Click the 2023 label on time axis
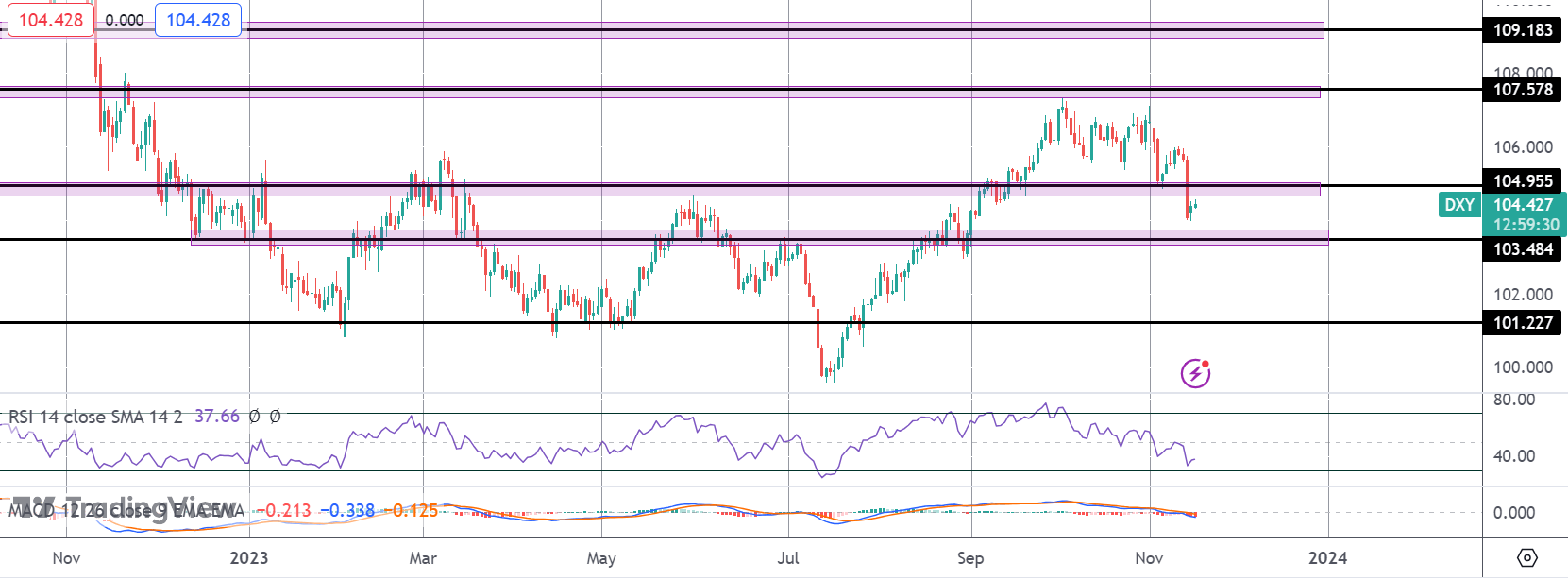This screenshot has width=1568, height=580. tap(249, 558)
